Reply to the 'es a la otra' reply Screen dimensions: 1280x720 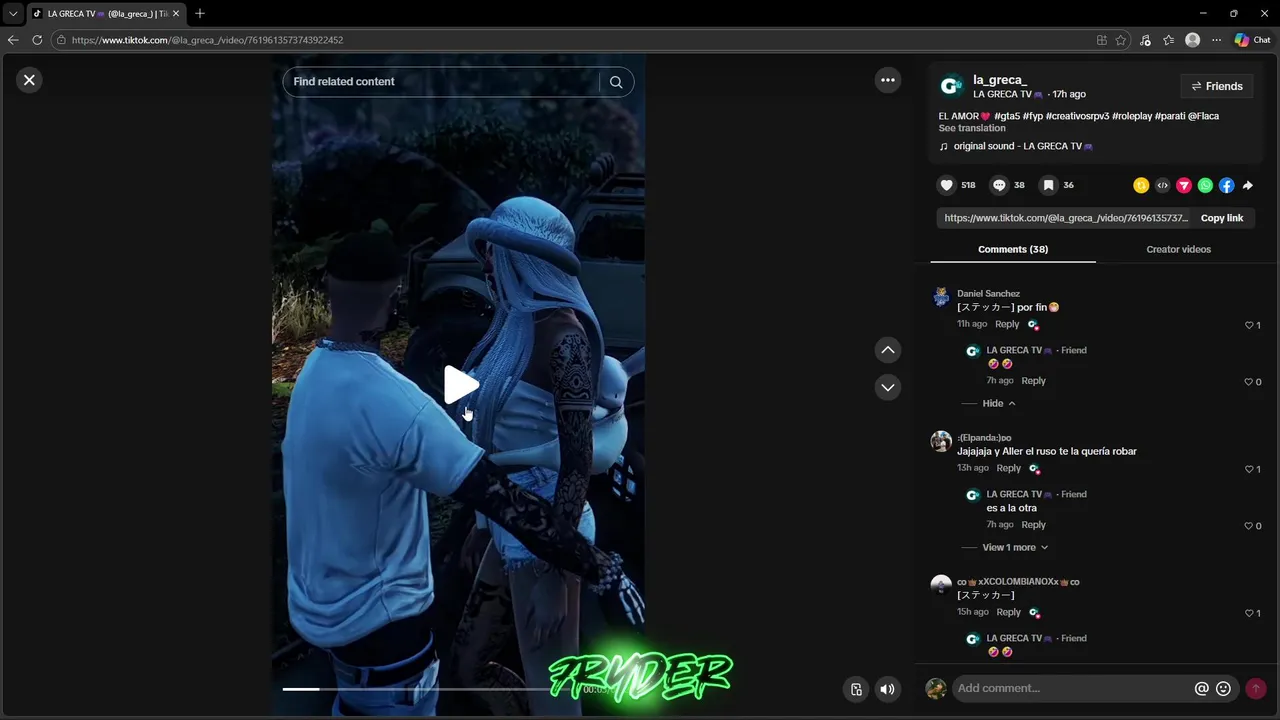[x=1033, y=524]
